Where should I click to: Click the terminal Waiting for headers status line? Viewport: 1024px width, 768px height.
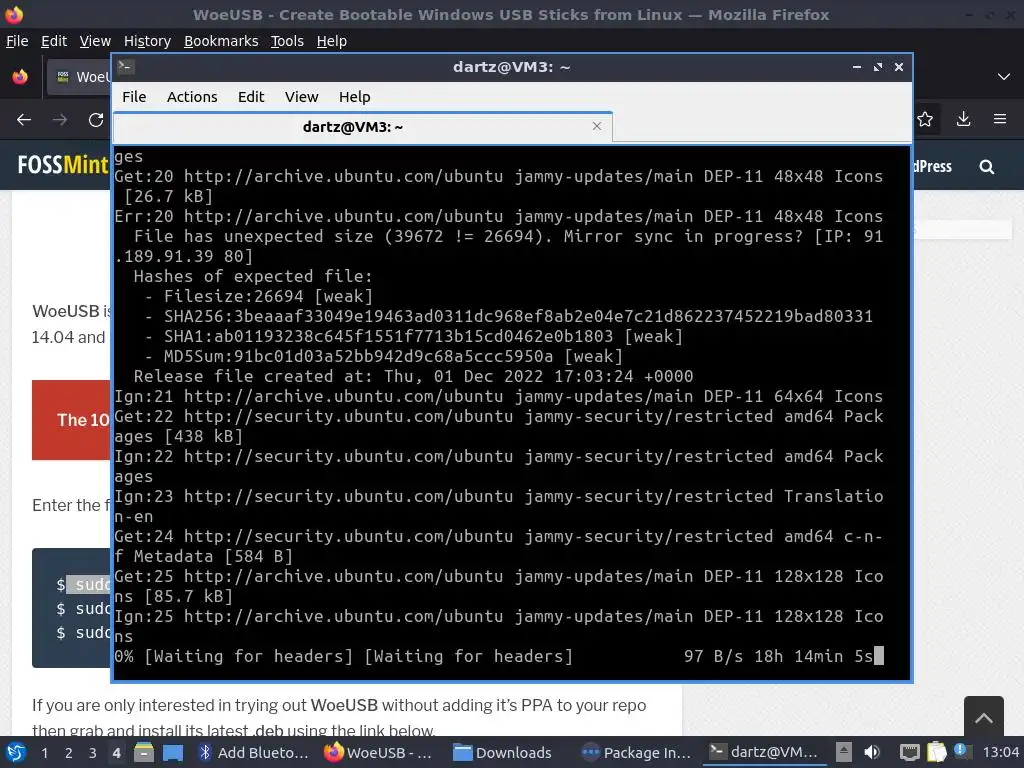(x=498, y=656)
